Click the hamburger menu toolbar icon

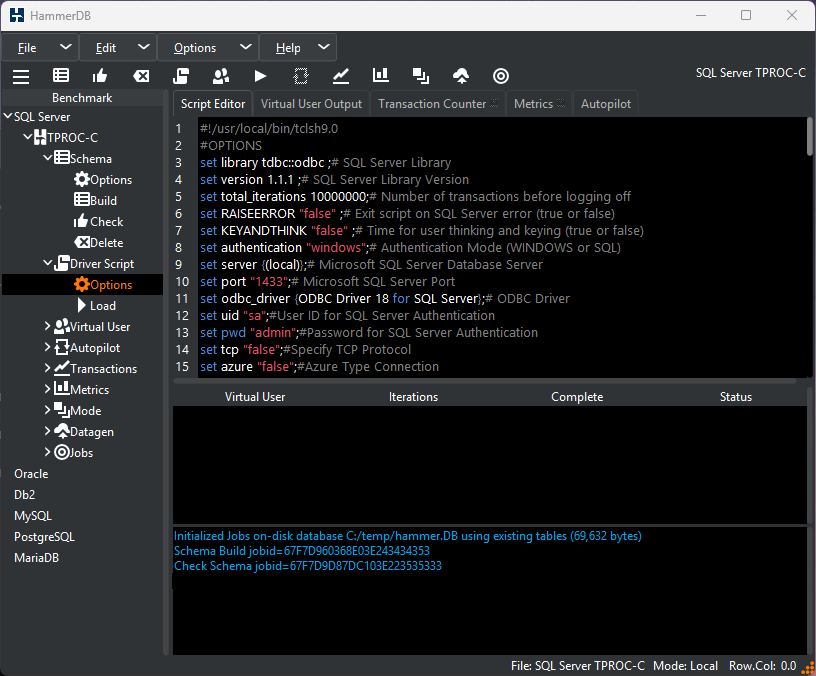point(21,76)
